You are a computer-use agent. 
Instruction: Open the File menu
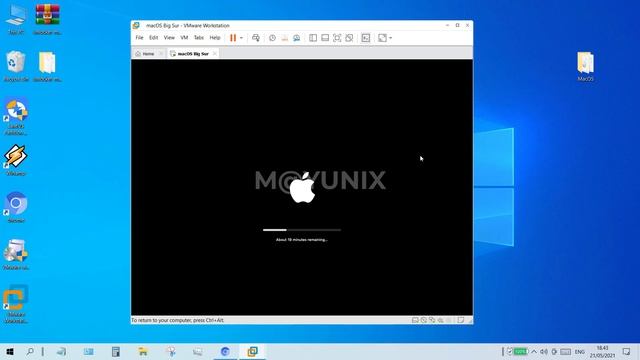tap(139, 38)
